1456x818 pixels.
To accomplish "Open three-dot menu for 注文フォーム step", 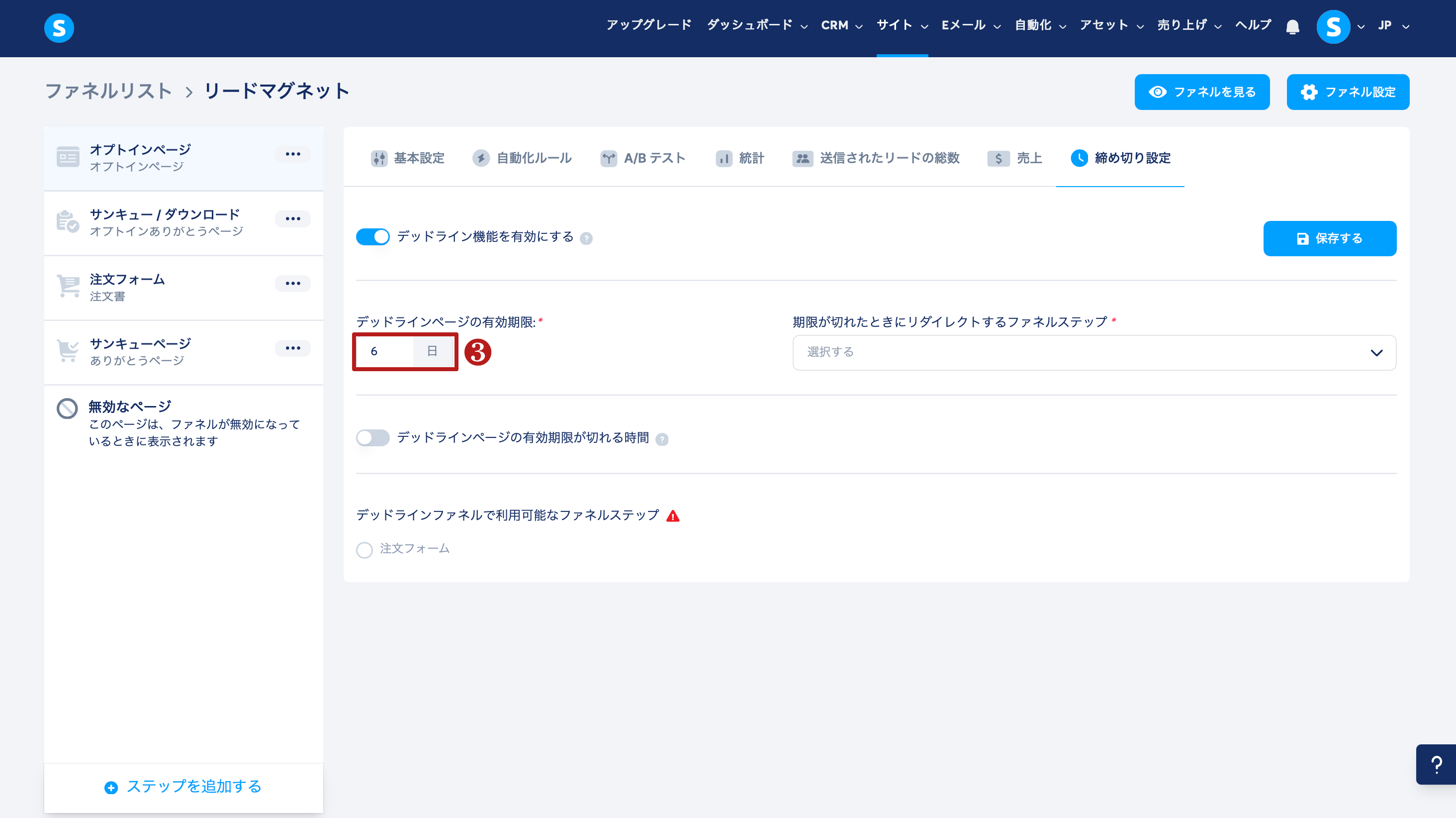I will [292, 284].
